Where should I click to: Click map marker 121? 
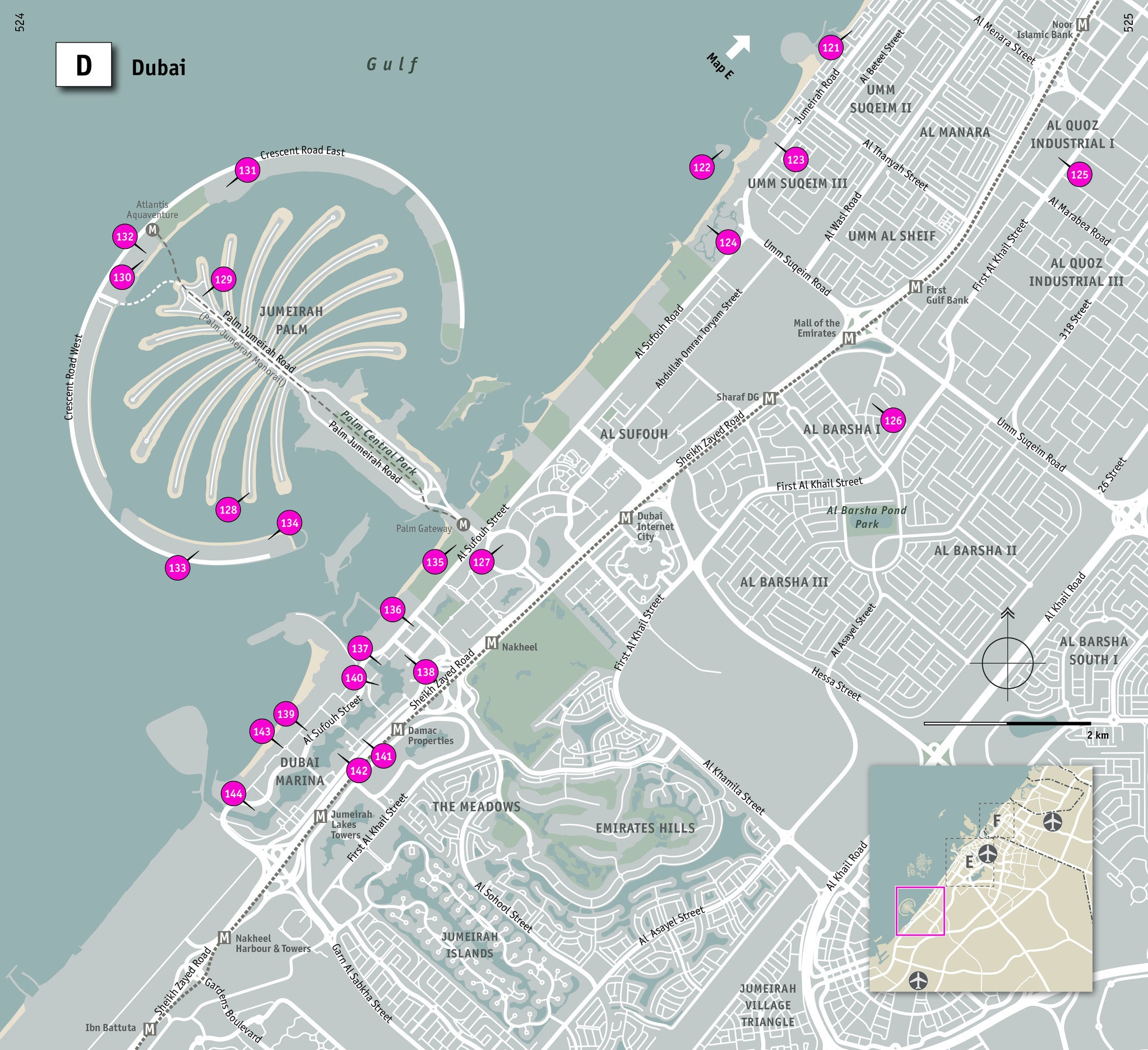[x=831, y=48]
